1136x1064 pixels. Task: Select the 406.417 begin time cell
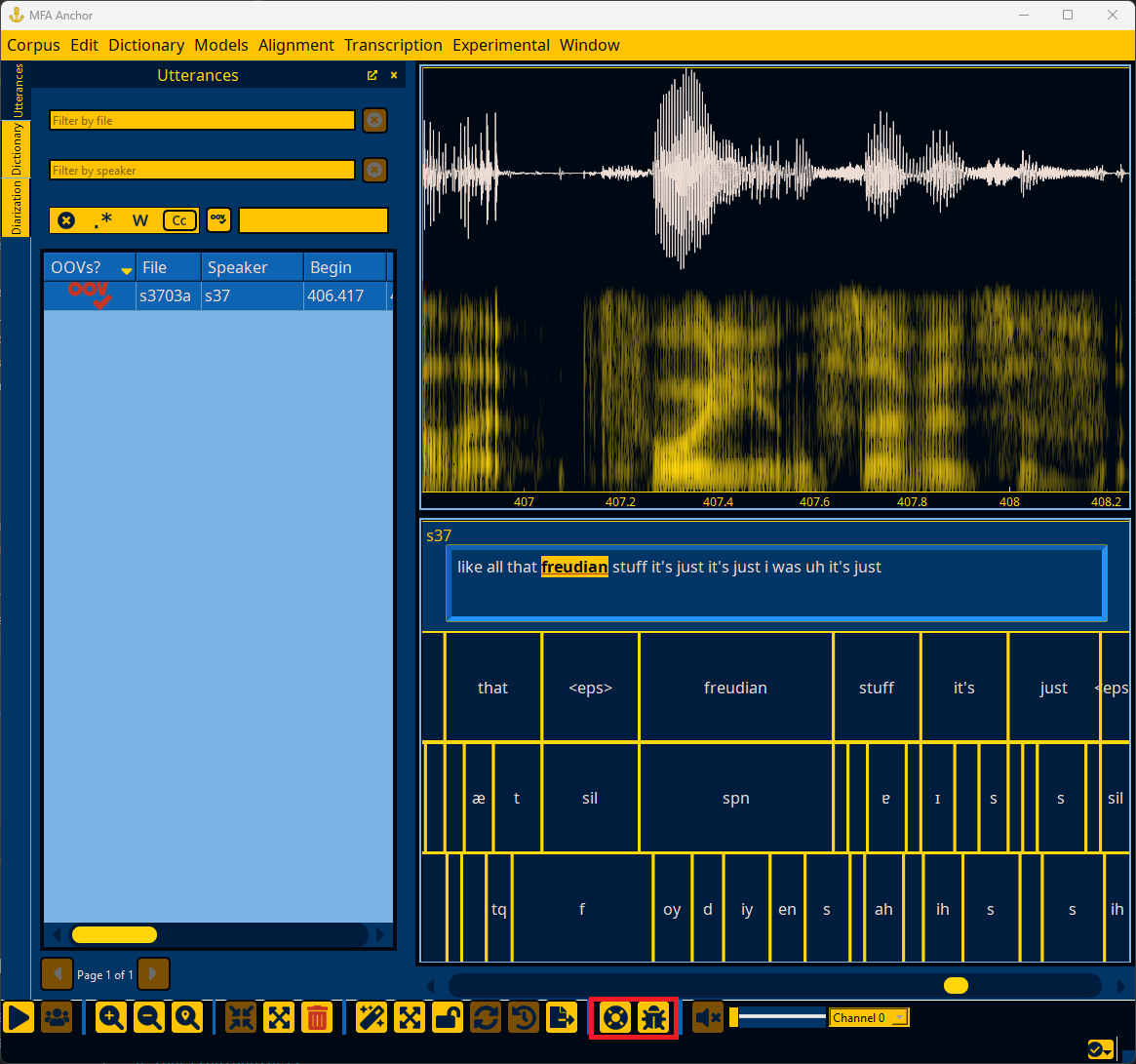[345, 296]
